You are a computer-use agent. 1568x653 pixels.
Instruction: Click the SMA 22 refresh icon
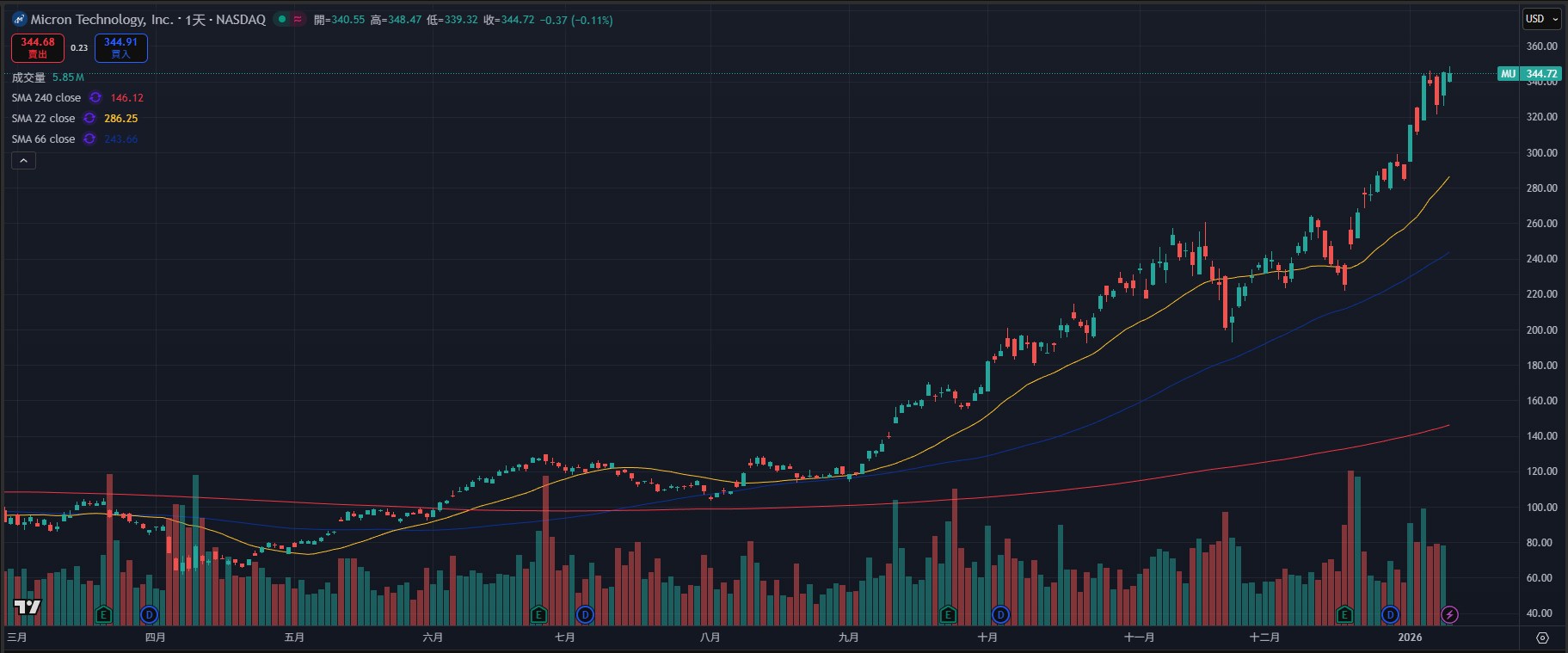[89, 119]
